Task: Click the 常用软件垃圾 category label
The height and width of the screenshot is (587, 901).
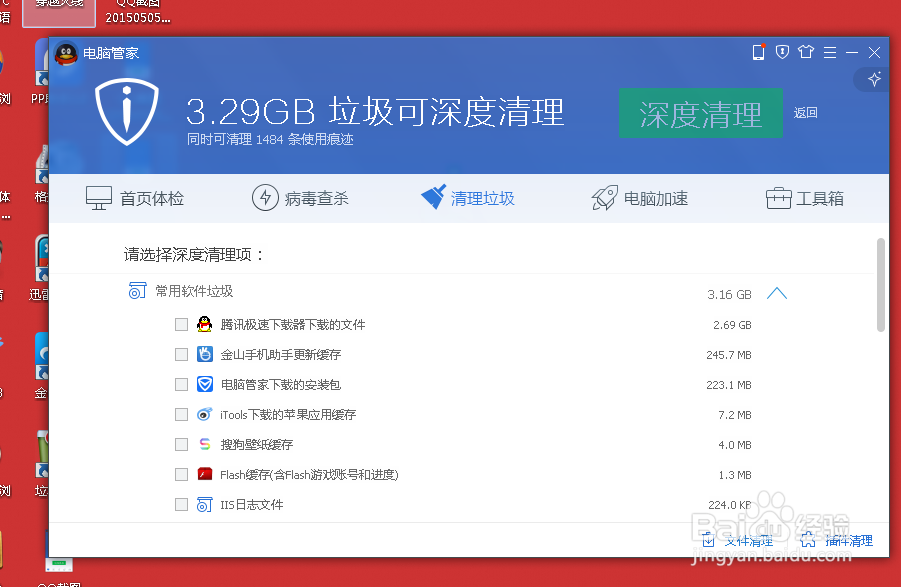Action: tap(194, 291)
